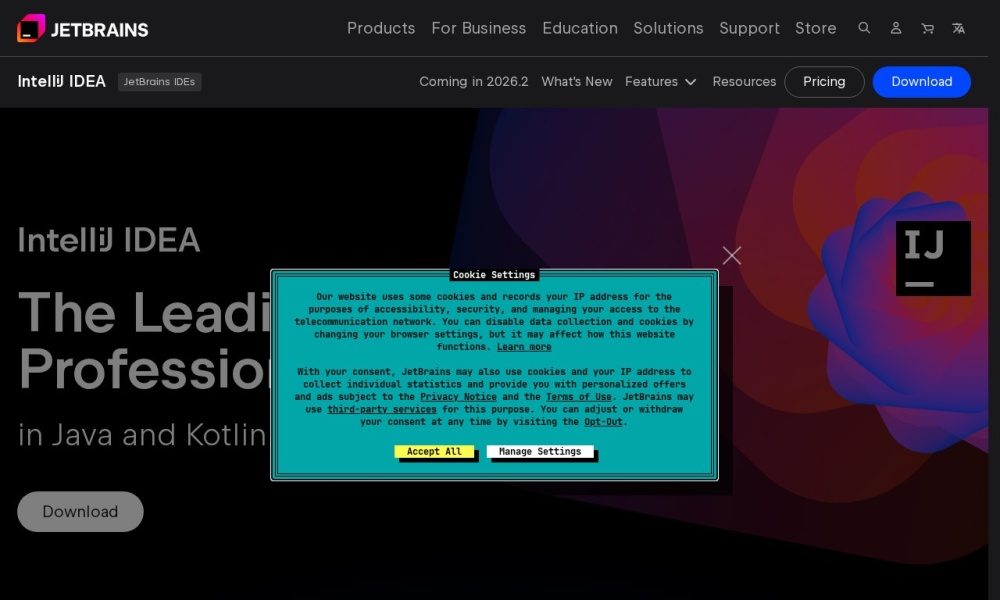Viewport: 1000px width, 600px height.
Task: Open the Solutions menu
Action: pos(668,28)
